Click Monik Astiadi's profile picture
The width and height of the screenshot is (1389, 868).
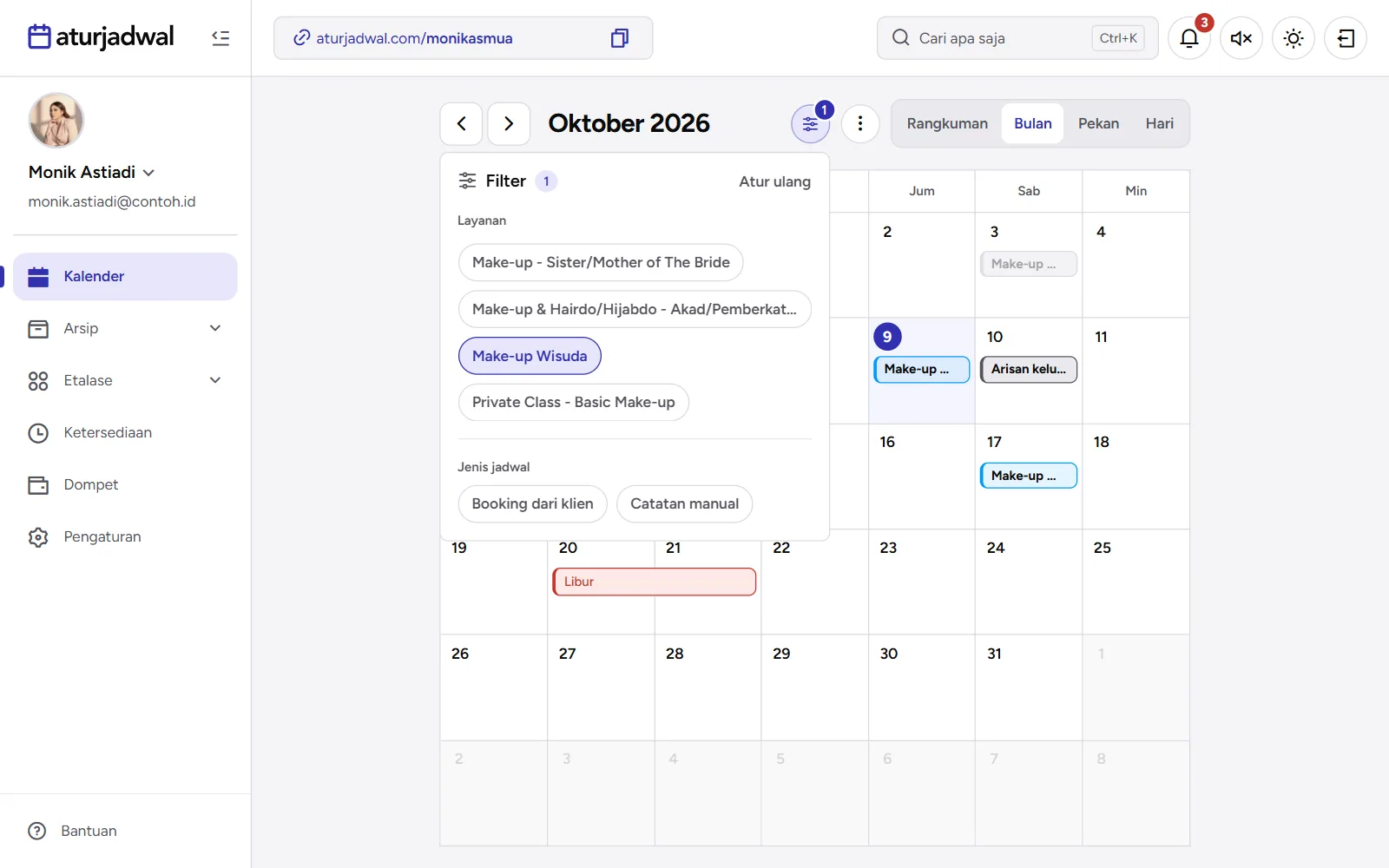[56, 121]
